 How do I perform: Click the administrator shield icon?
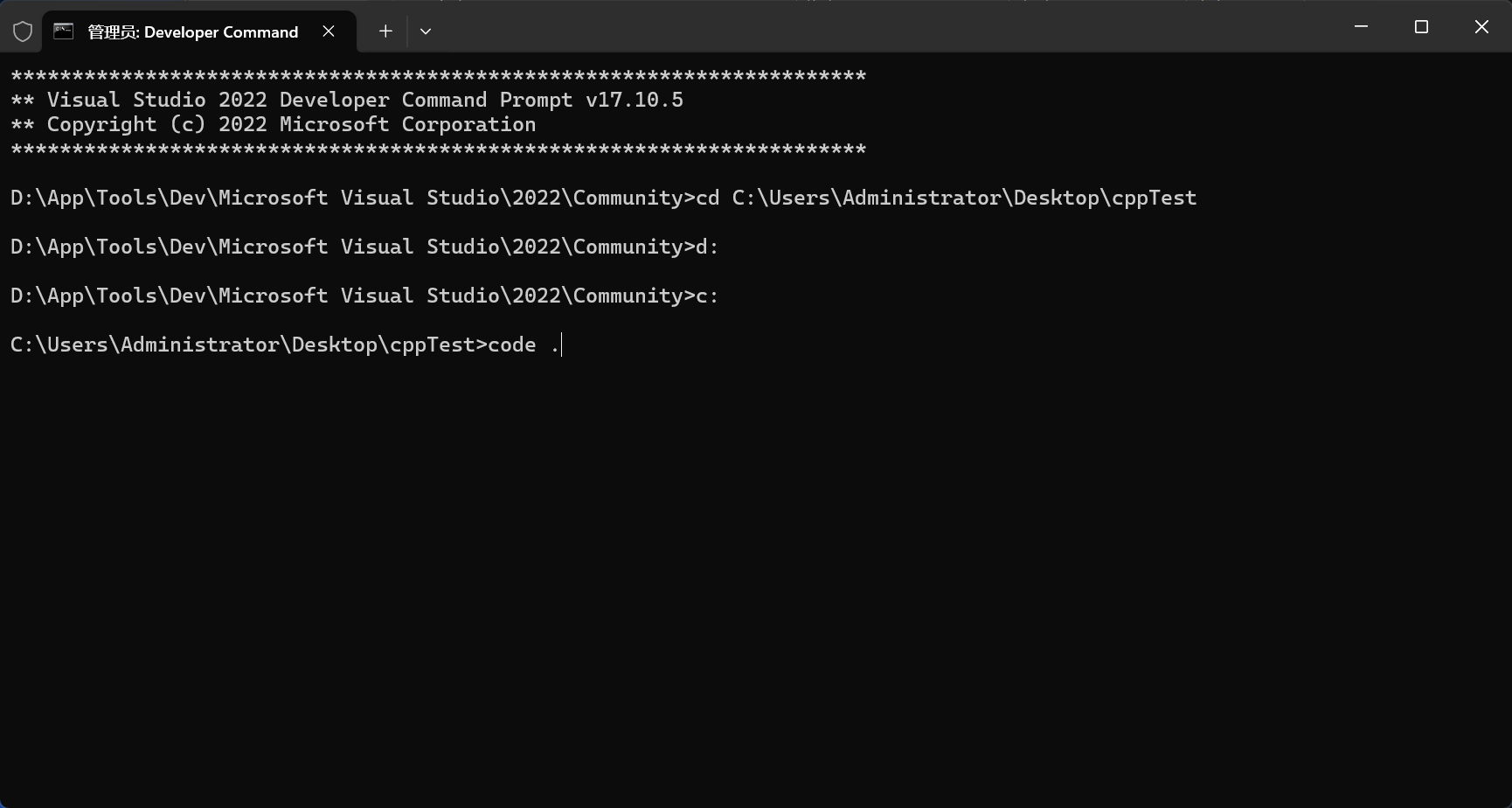coord(23,32)
